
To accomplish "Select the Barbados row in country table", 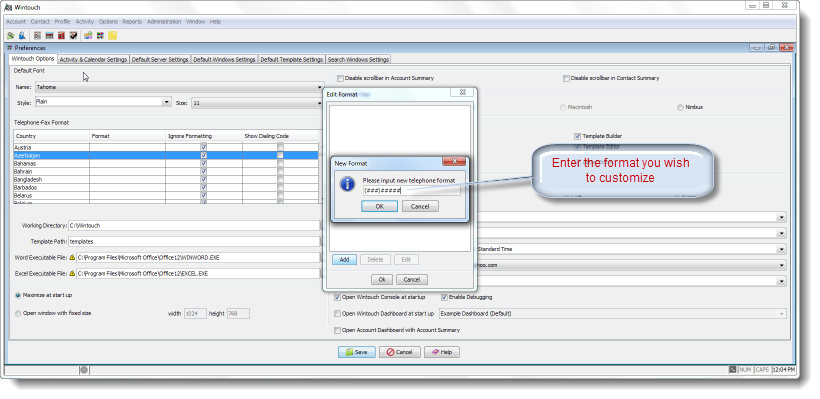I will click(x=166, y=187).
